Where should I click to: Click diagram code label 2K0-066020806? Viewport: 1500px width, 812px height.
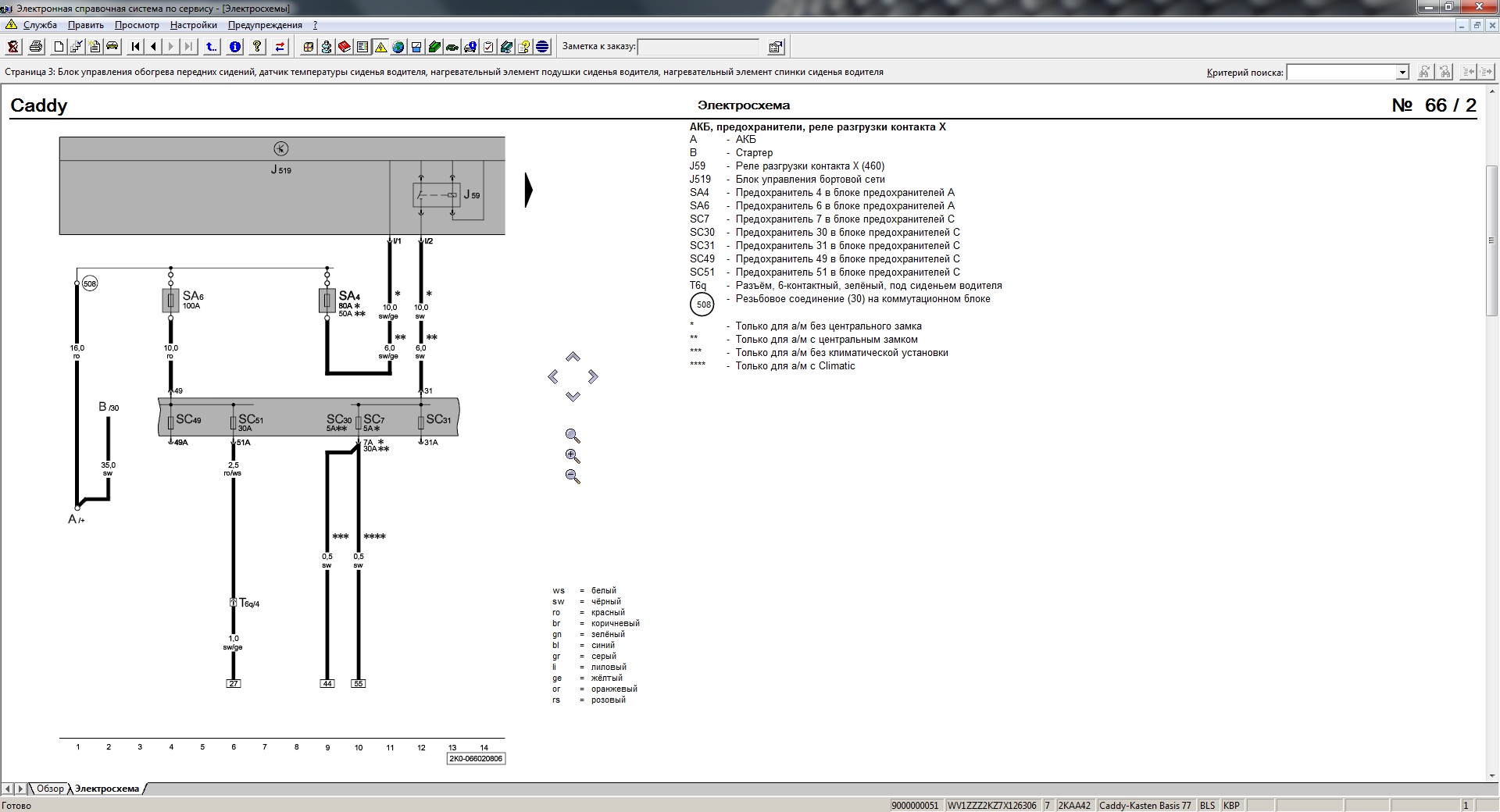[x=476, y=758]
